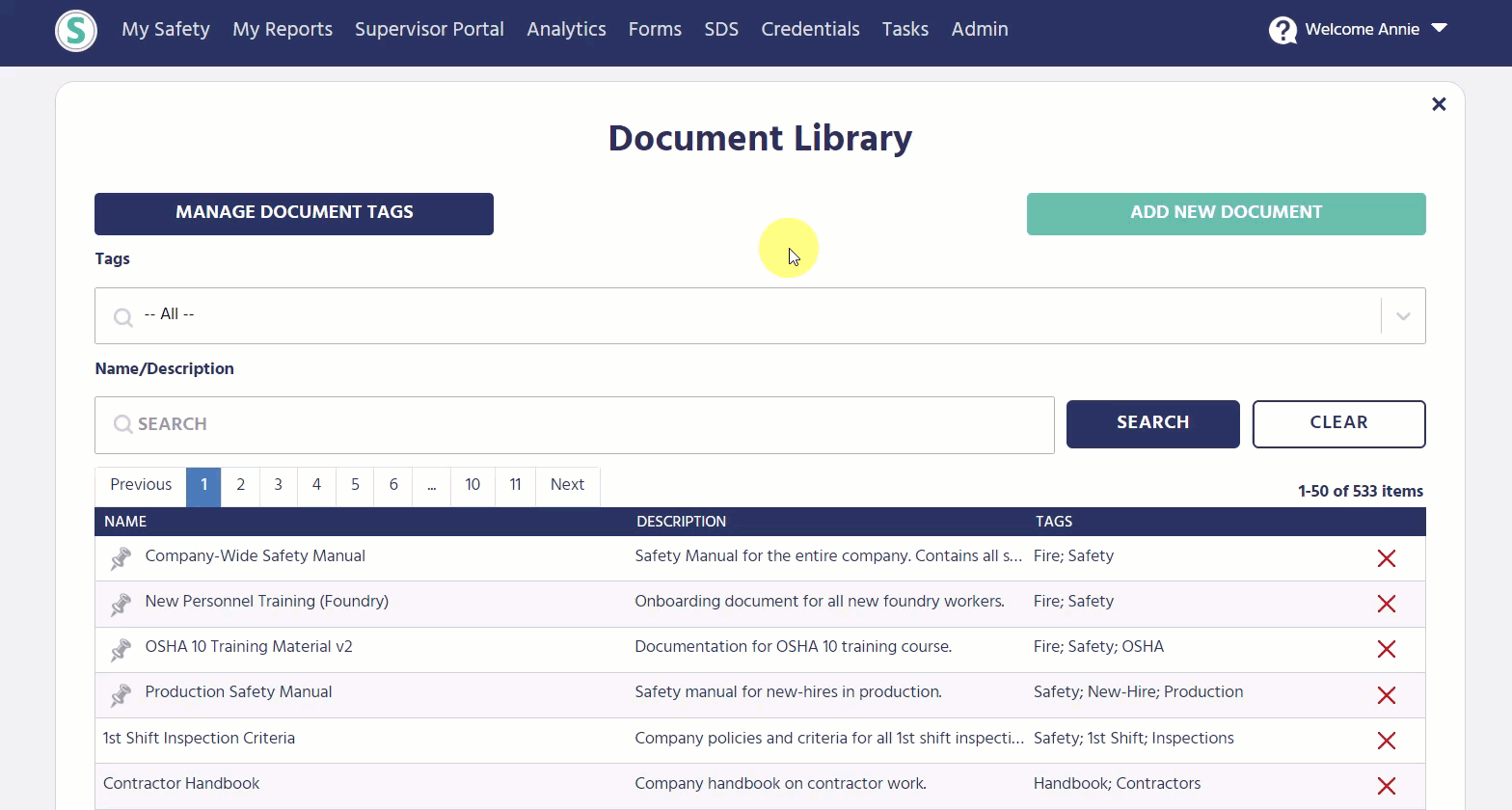The image size is (1512, 810).
Task: Open My Safety menu
Action: 166,29
